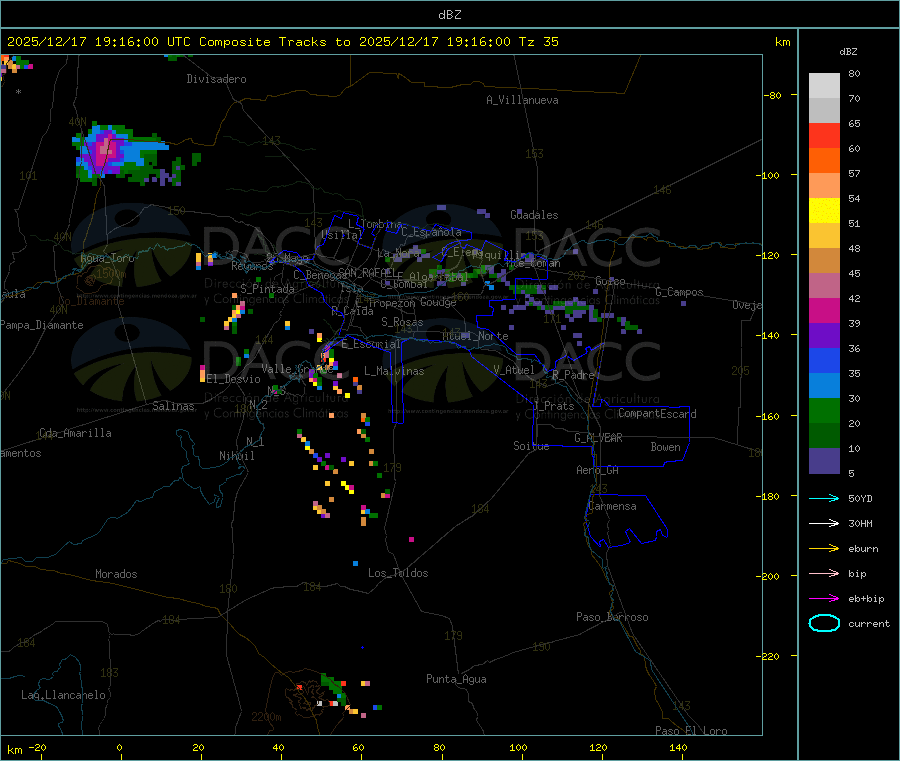Click the yellow eburn arrow in legend
This screenshot has width=900, height=761.
[824, 548]
